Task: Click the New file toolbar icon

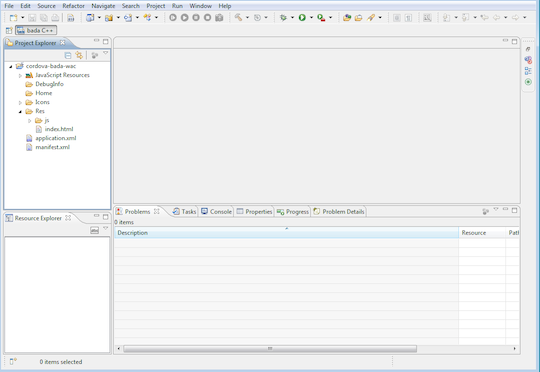Action: click(13, 18)
